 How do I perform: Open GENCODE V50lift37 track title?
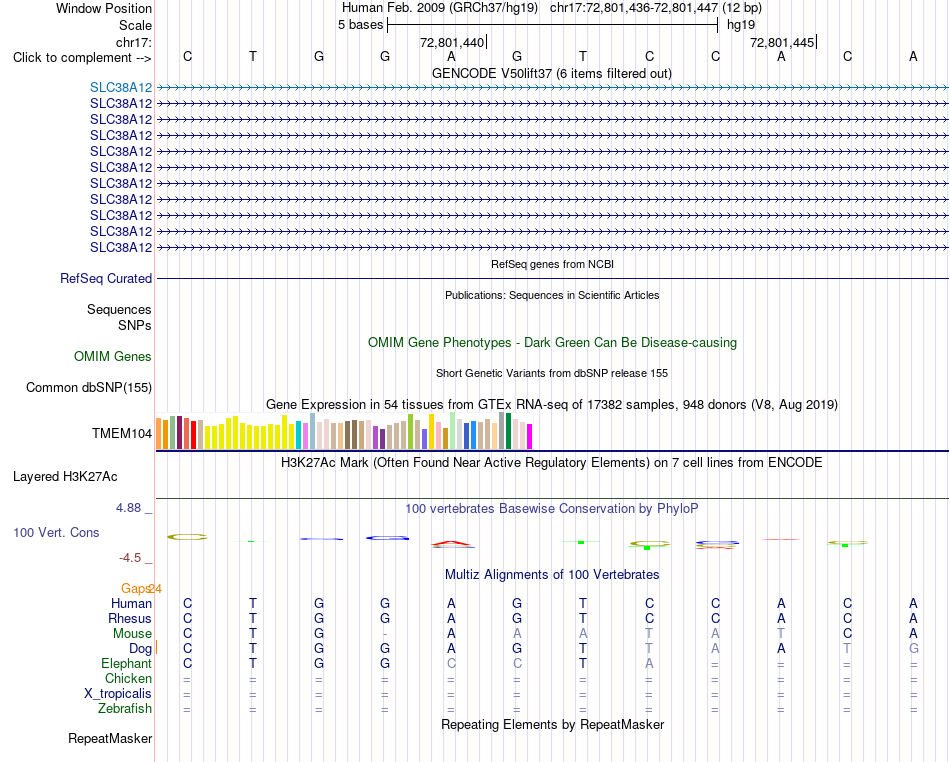pyautogui.click(x=551, y=74)
